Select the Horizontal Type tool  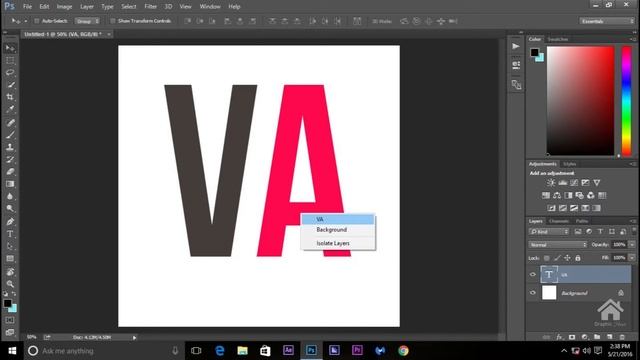coord(10,234)
